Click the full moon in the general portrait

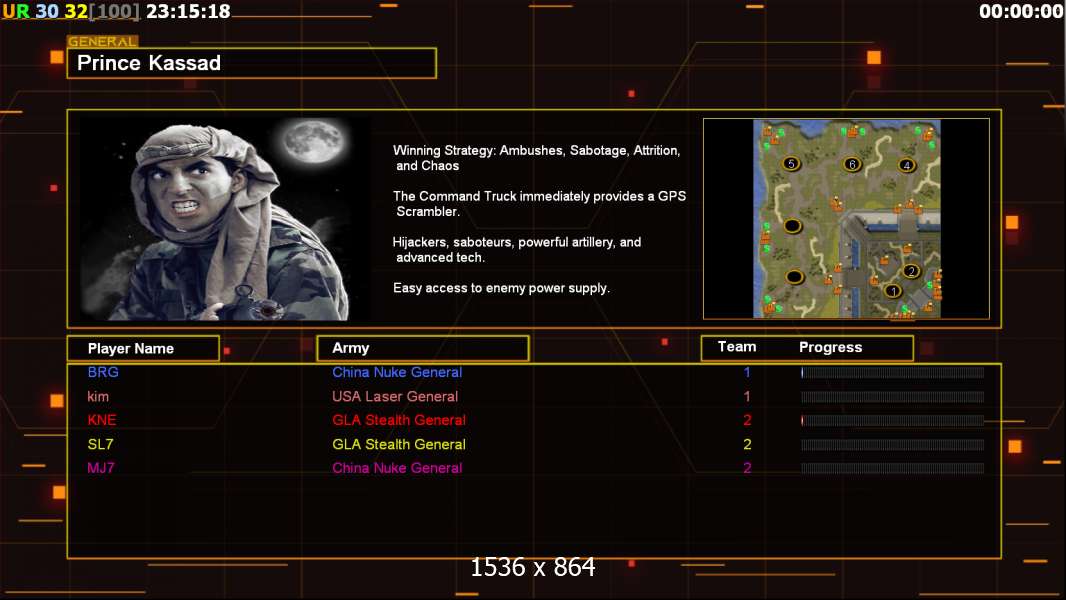(313, 142)
